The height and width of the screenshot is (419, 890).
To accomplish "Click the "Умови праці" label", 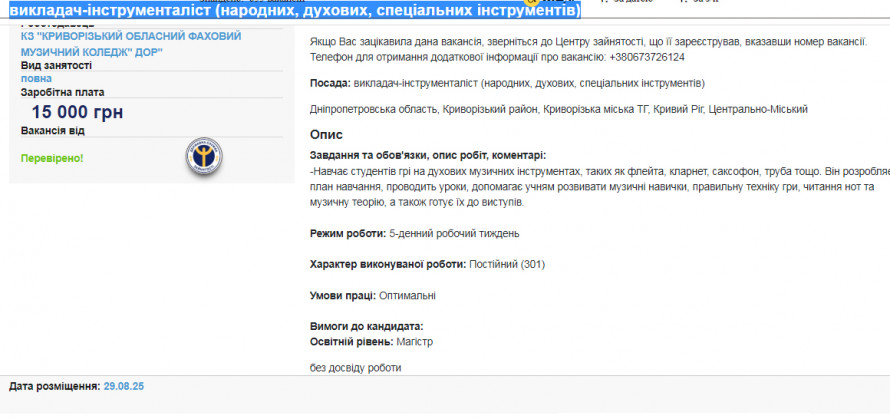I will click(342, 296).
